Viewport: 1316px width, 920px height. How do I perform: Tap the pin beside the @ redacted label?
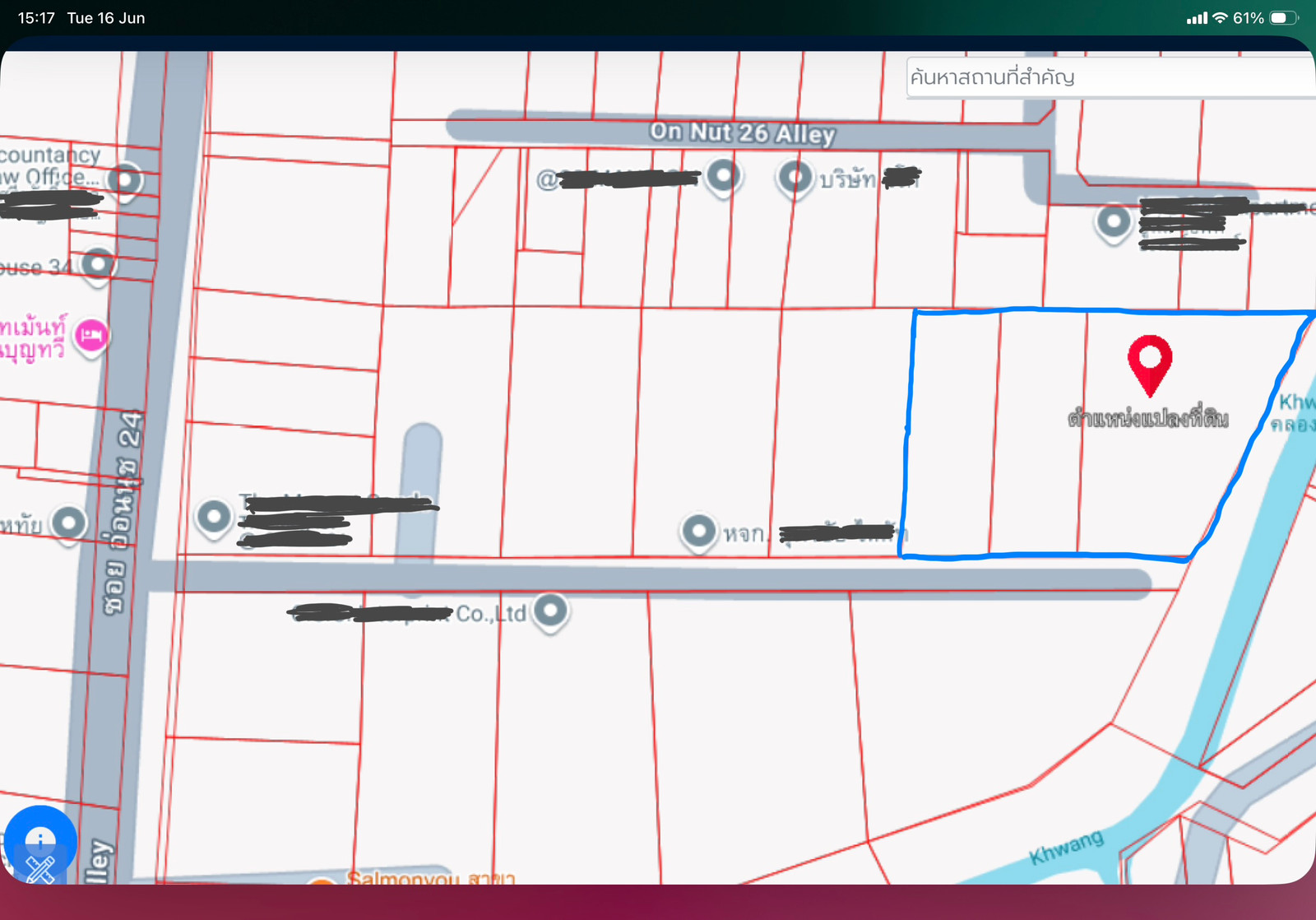(723, 176)
